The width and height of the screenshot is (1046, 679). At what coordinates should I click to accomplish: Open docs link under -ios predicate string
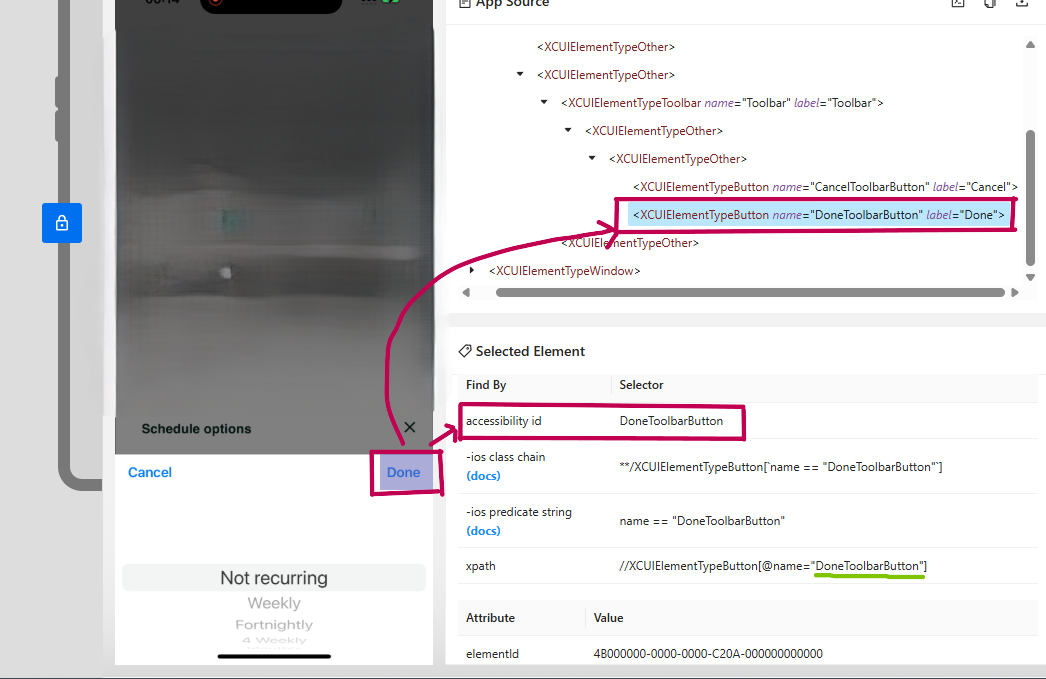tap(484, 531)
